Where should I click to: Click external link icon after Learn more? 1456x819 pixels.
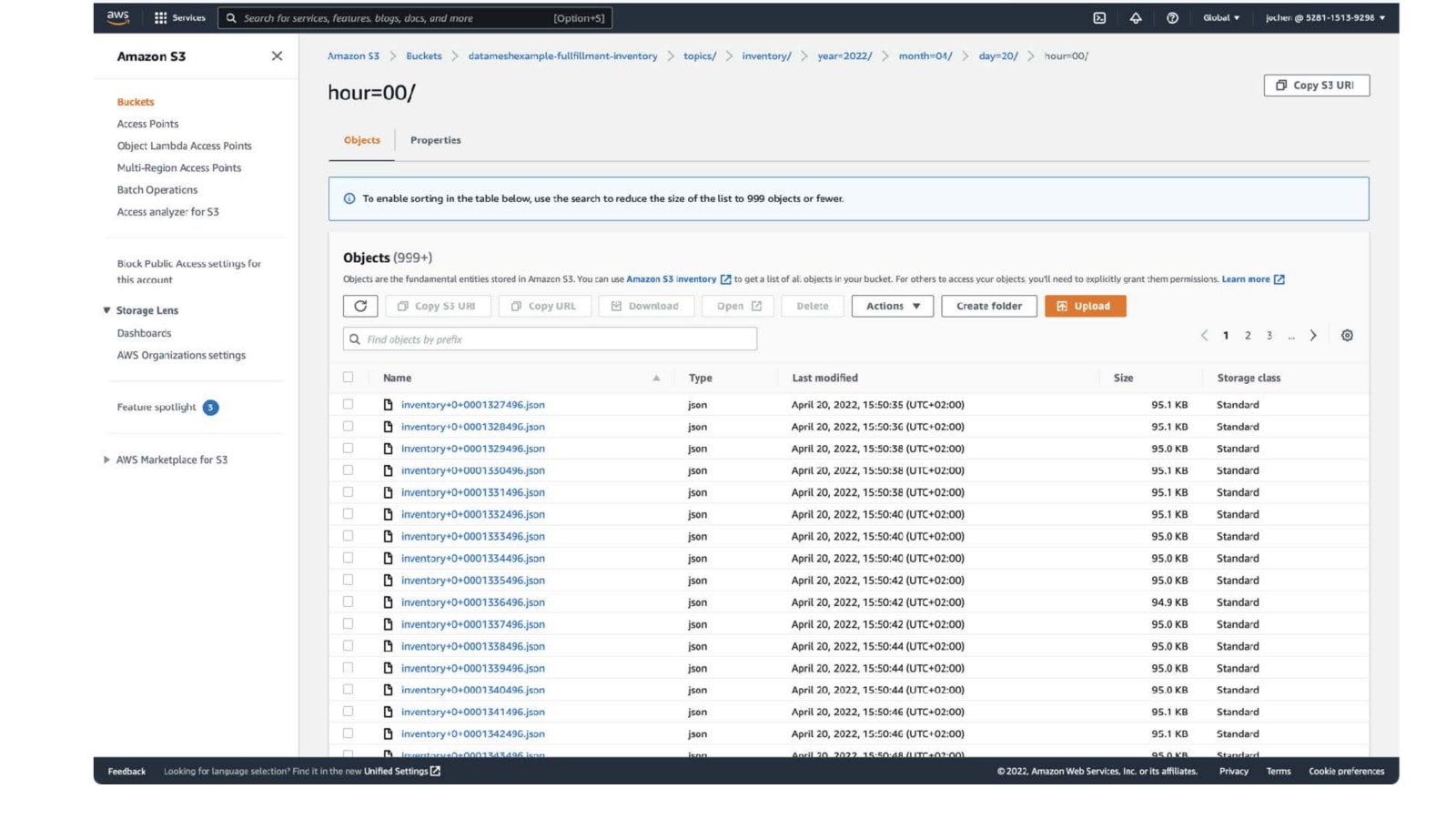[x=1279, y=279]
